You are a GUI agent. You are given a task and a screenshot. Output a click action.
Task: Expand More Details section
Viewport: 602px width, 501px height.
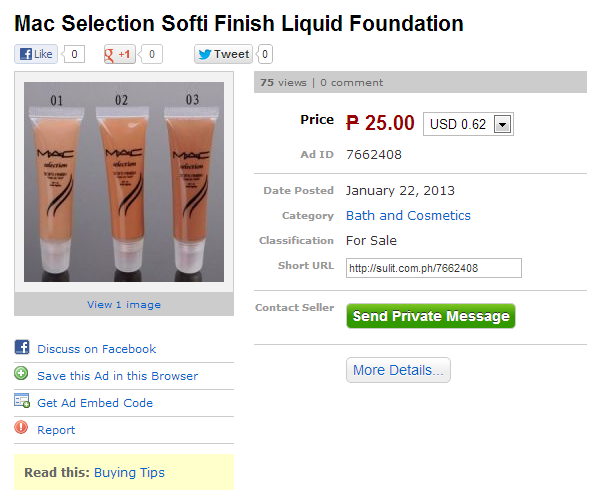(398, 370)
